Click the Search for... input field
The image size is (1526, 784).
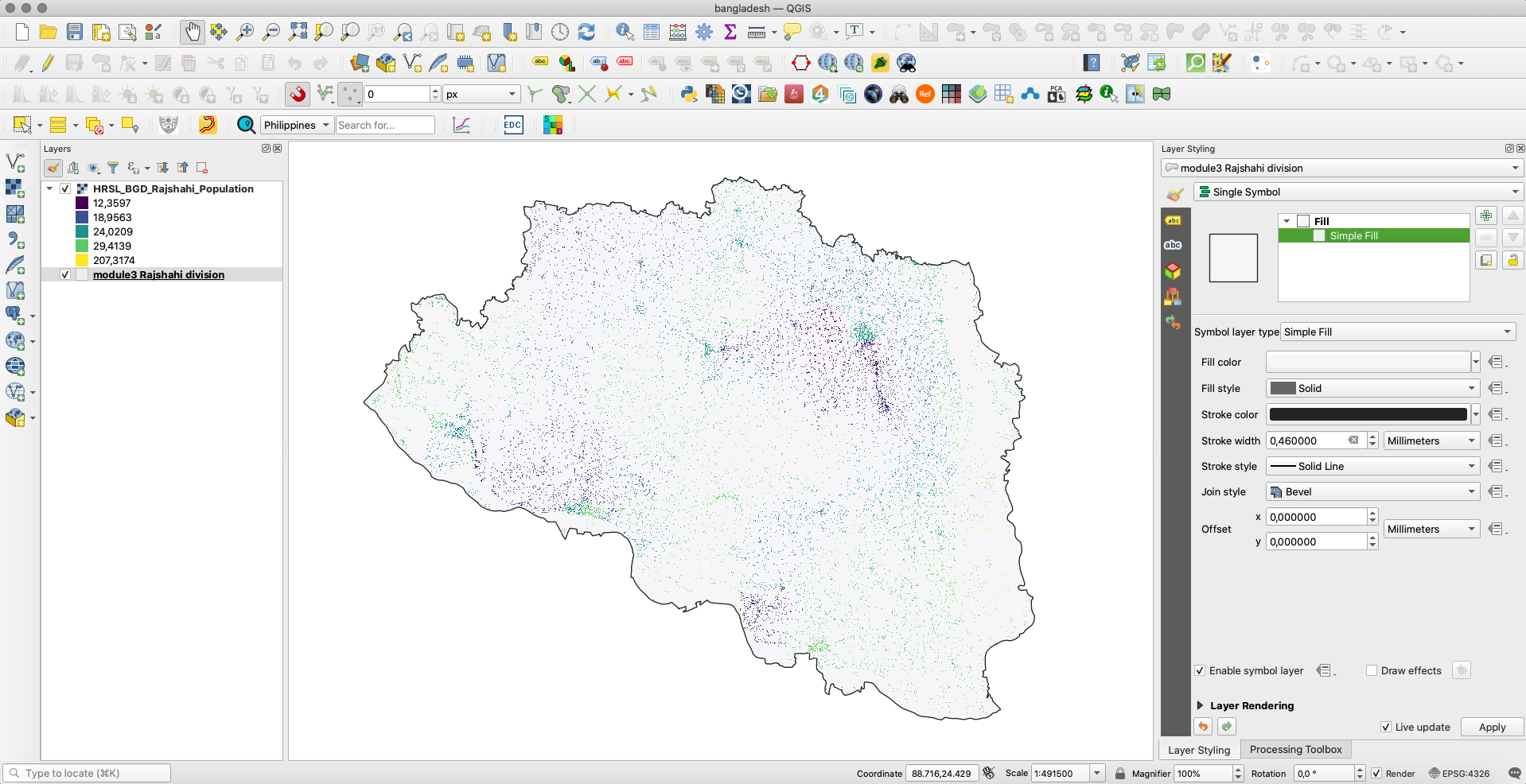pyautogui.click(x=385, y=125)
